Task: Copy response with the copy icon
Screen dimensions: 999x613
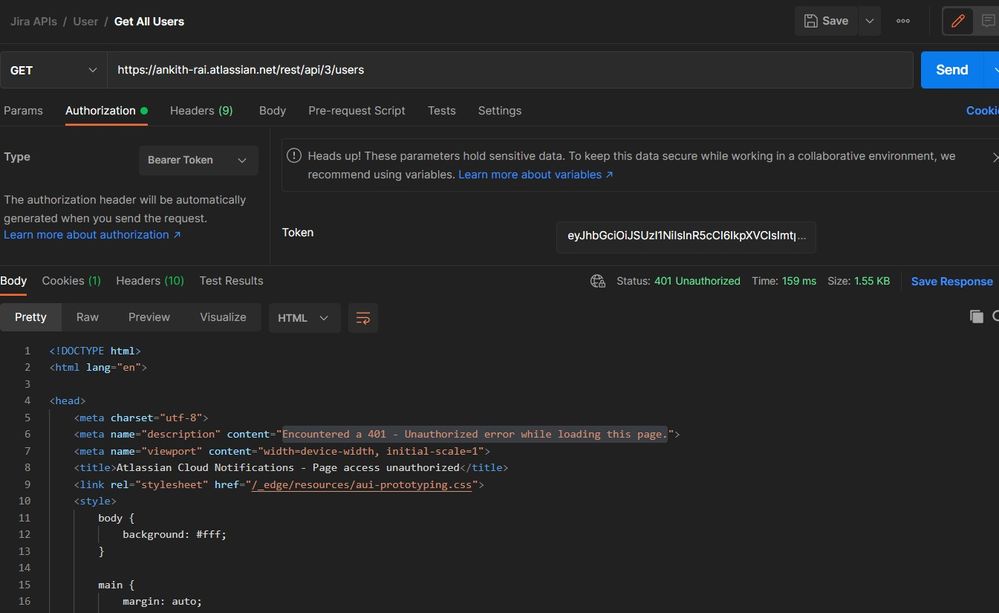Action: coord(976,317)
